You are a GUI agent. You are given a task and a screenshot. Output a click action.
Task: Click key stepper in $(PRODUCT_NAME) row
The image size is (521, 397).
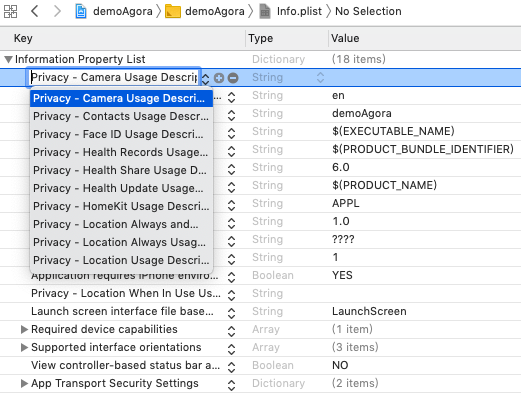coord(231,187)
